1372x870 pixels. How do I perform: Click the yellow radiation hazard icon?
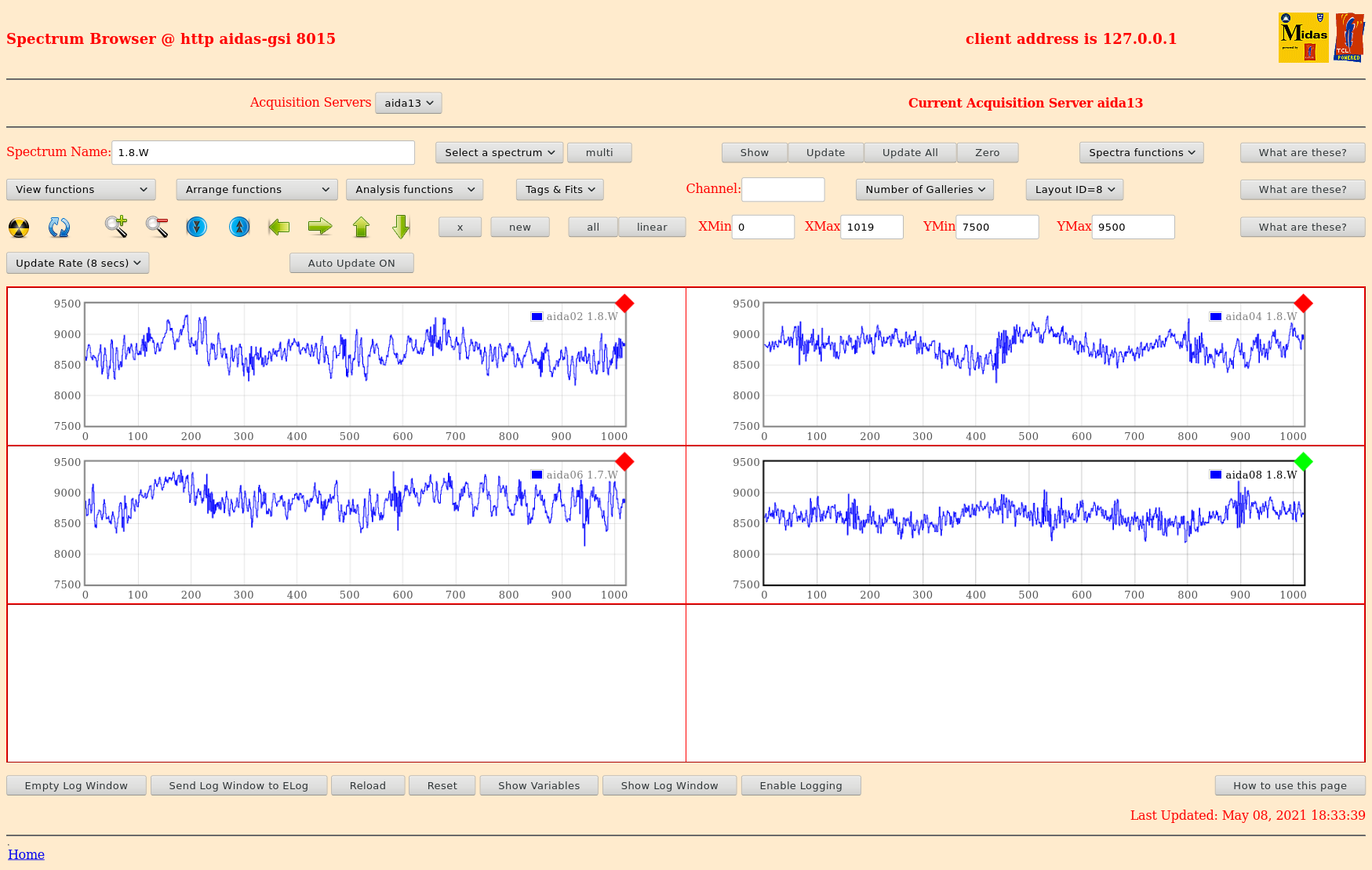point(19,228)
